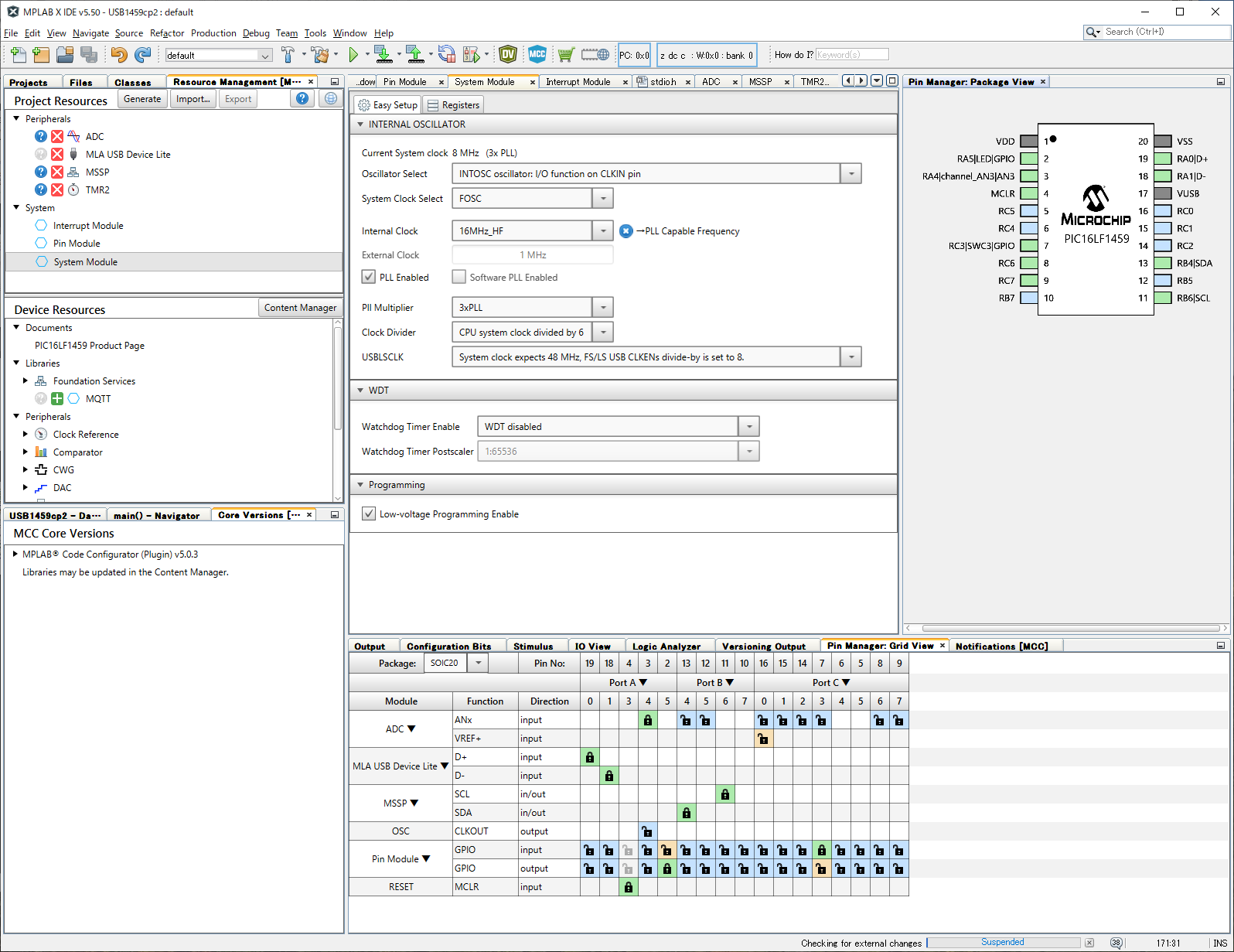Collapse the INTERNAL OSCILLATOR section
The height and width of the screenshot is (952, 1234).
pos(360,124)
